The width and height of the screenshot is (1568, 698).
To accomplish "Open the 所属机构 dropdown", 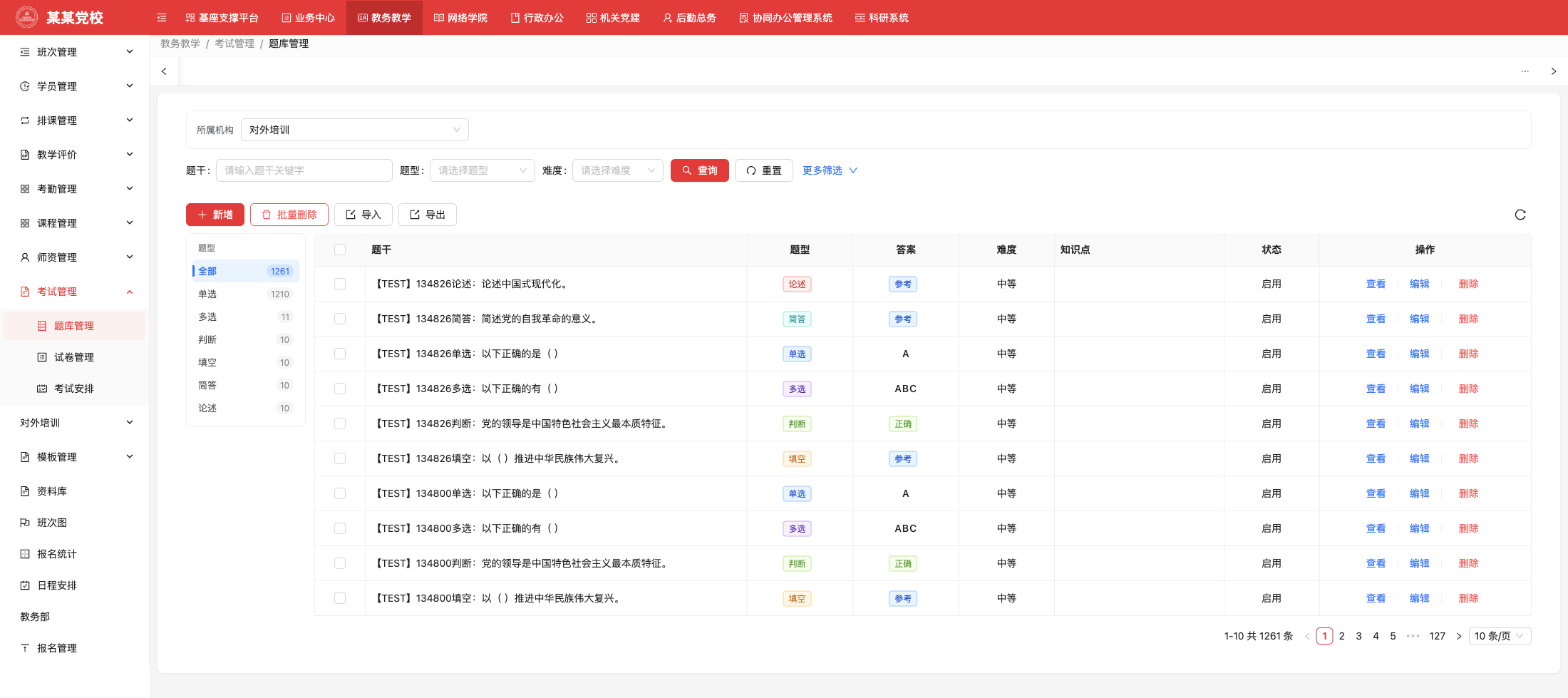I will [x=355, y=130].
